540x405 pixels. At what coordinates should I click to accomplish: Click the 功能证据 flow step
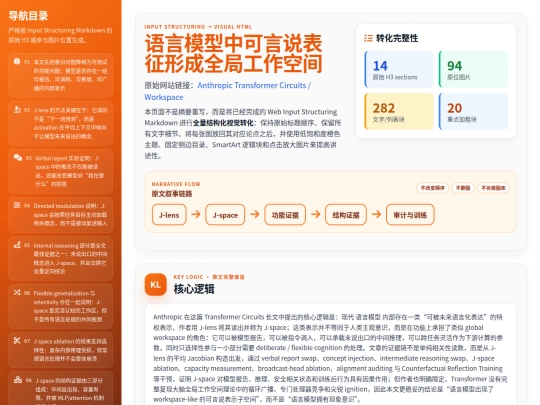[285, 215]
